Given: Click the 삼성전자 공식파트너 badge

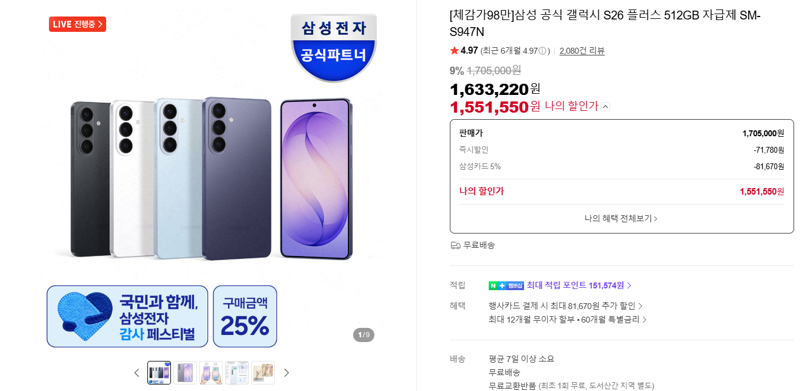Looking at the screenshot, I should point(333,46).
